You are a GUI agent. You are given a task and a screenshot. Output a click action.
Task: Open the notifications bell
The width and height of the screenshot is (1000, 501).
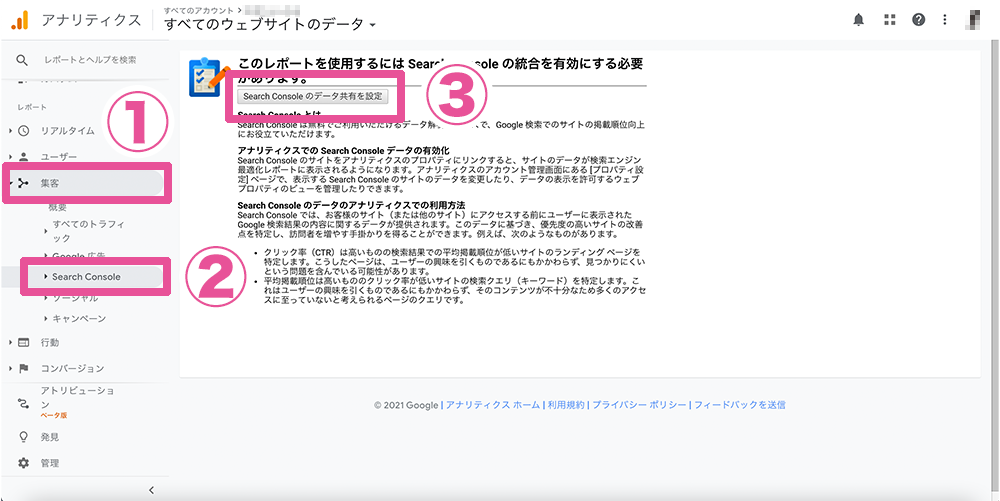[858, 20]
